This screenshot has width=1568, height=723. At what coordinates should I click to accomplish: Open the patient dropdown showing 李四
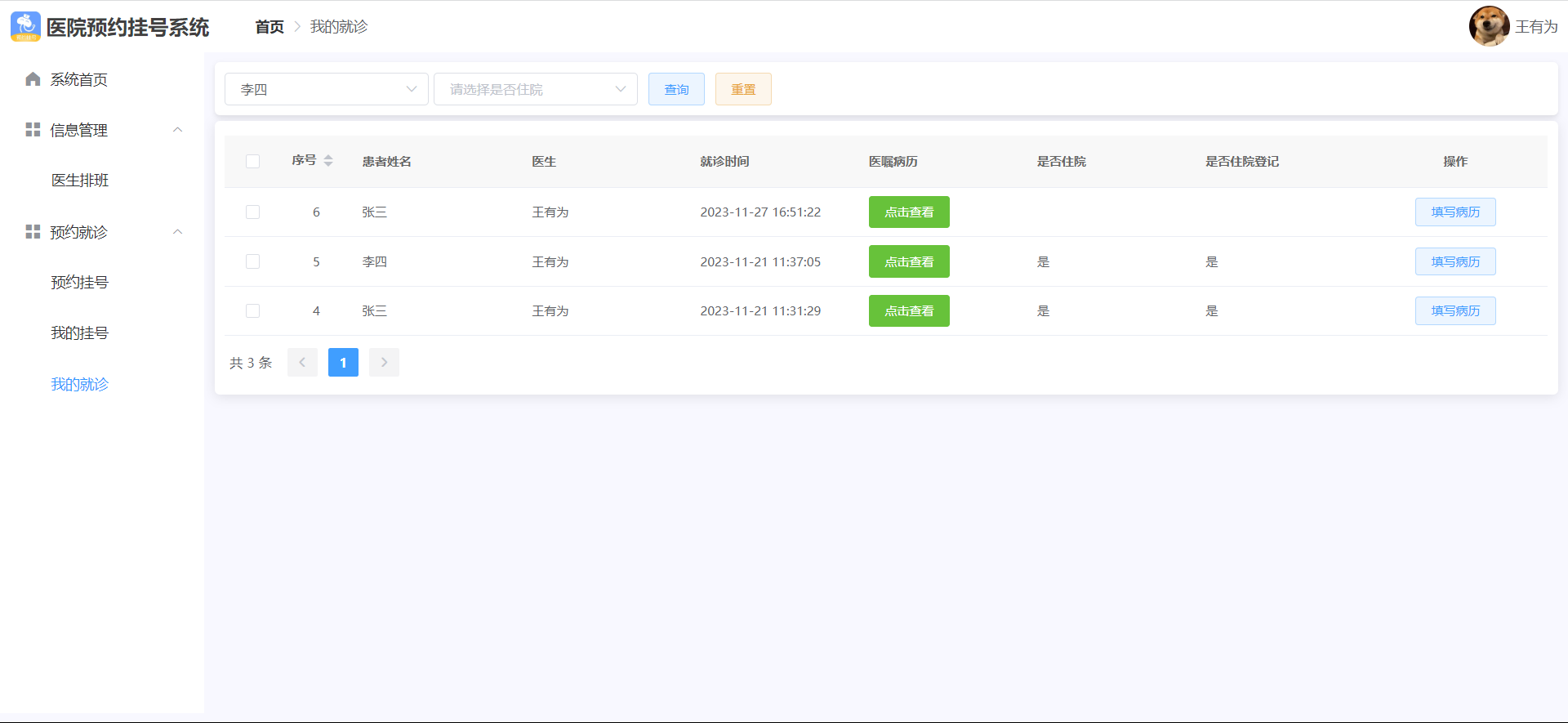[327, 89]
